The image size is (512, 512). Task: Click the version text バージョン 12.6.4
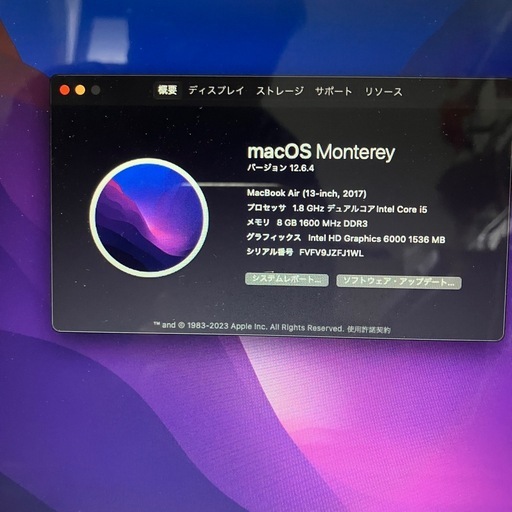pos(280,168)
